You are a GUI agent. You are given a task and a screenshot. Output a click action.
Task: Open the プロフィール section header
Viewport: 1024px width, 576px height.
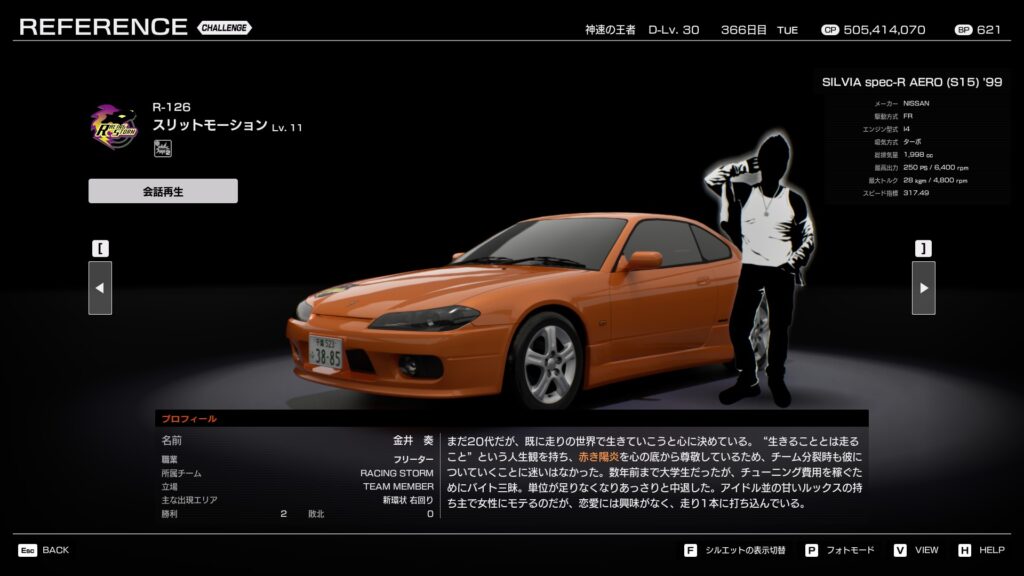[x=189, y=419]
